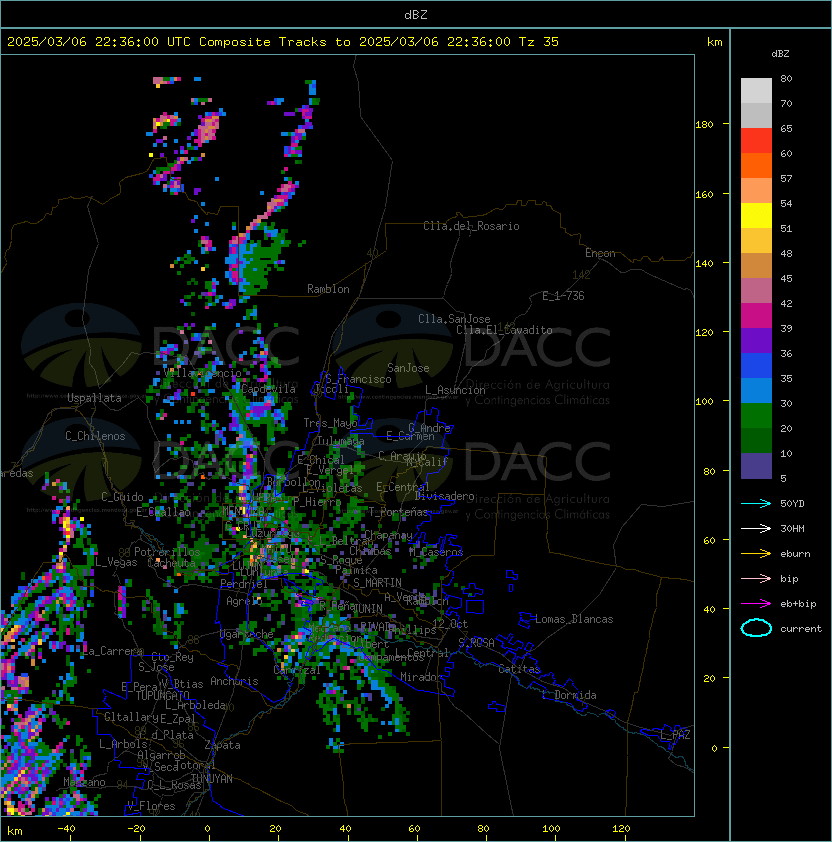832x842 pixels.
Task: Click the '120' tick on horizontal km axis
Action: tap(621, 829)
